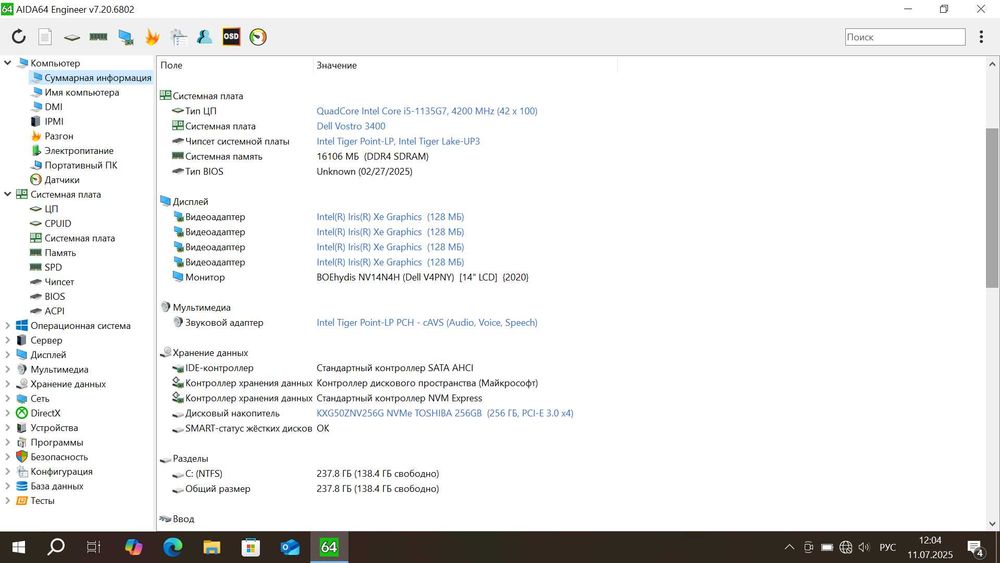Click the Intel Tiger Point-LP PCH audio link

click(x=427, y=323)
